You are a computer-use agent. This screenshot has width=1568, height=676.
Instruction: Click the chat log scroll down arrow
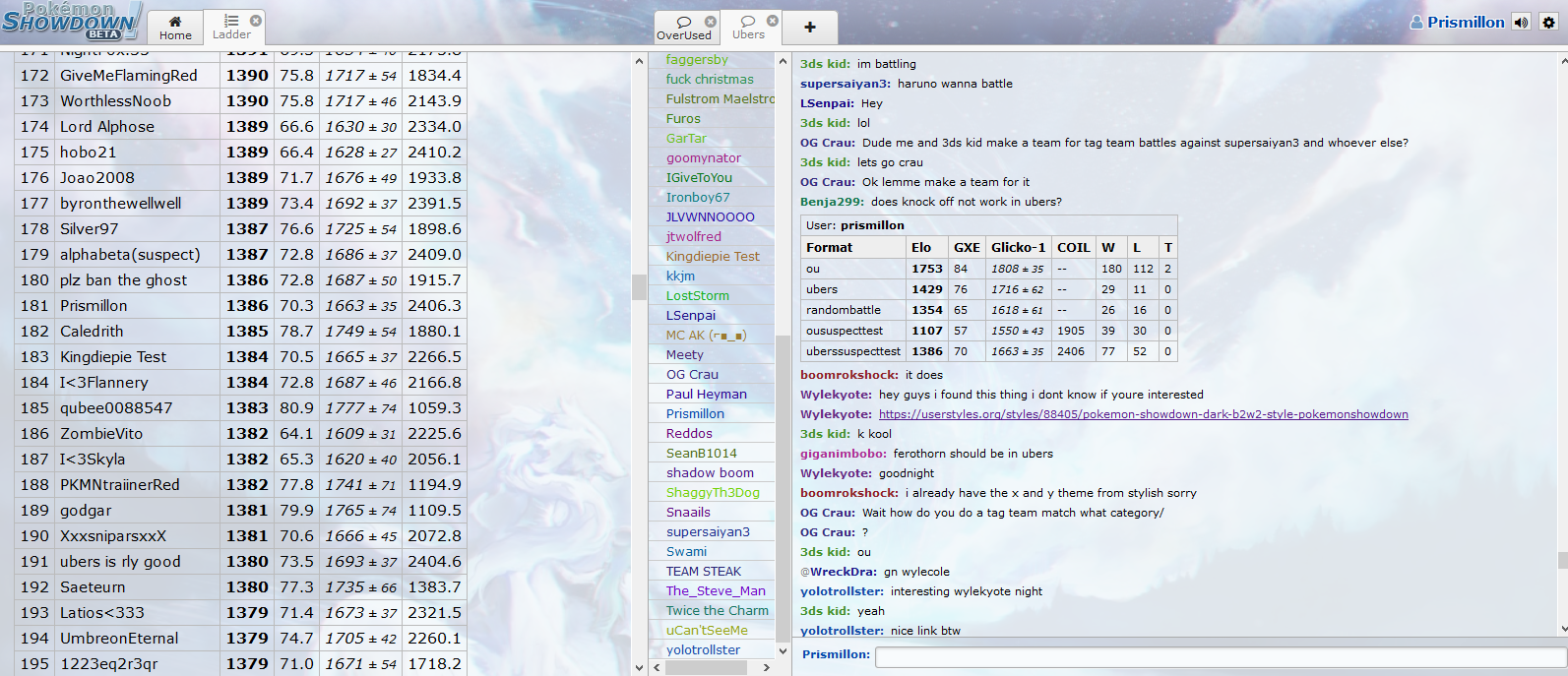coord(1562,629)
